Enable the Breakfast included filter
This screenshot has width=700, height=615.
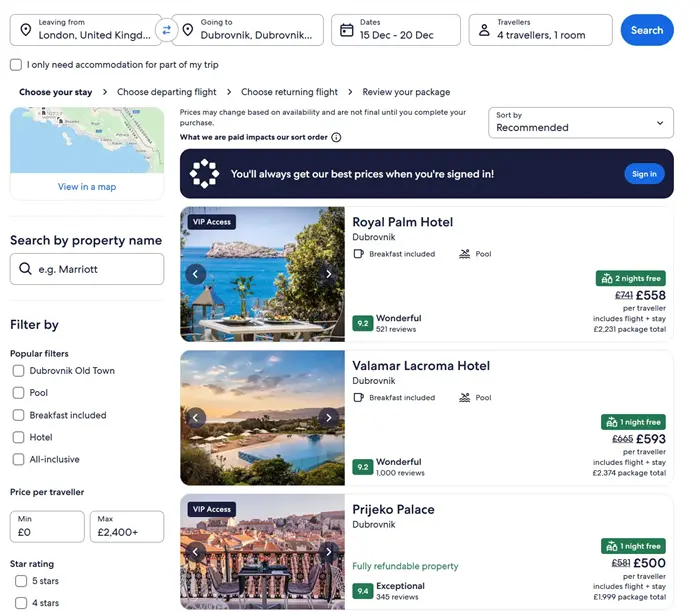[19, 415]
